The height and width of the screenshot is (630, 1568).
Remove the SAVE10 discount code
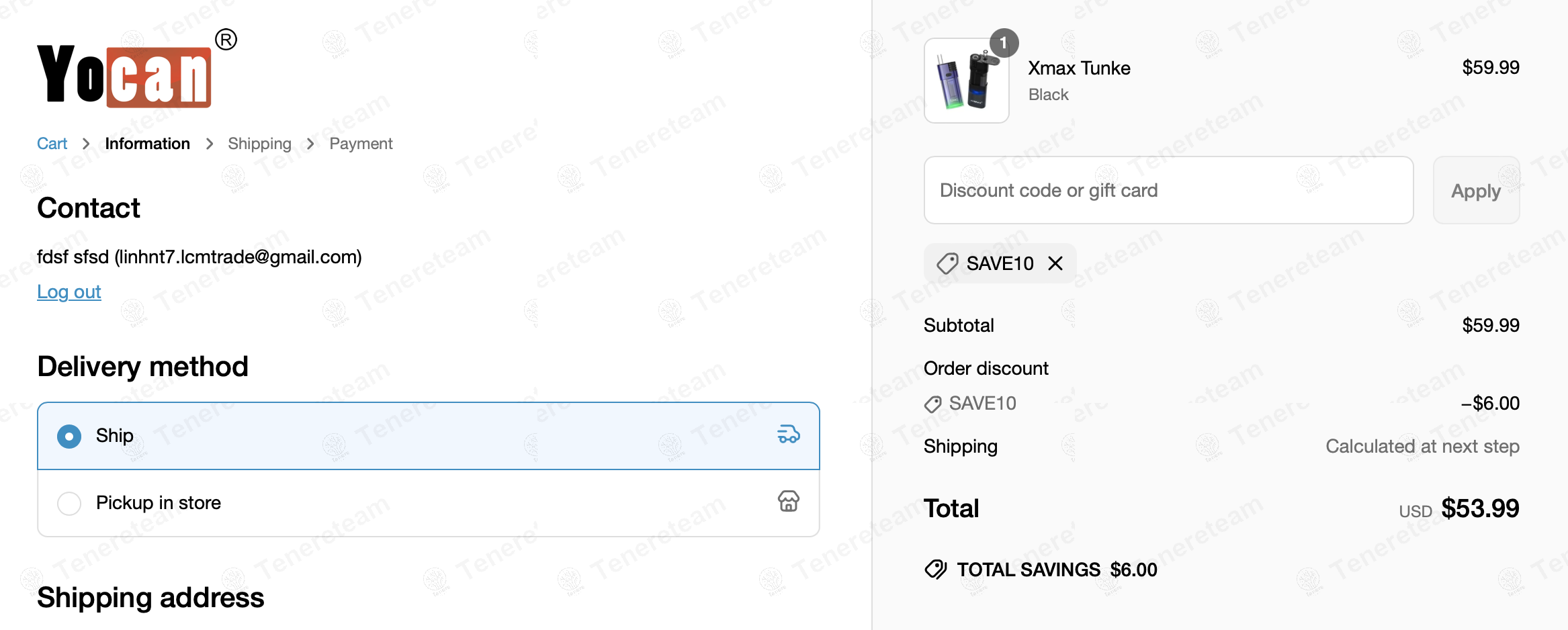coord(1055,263)
